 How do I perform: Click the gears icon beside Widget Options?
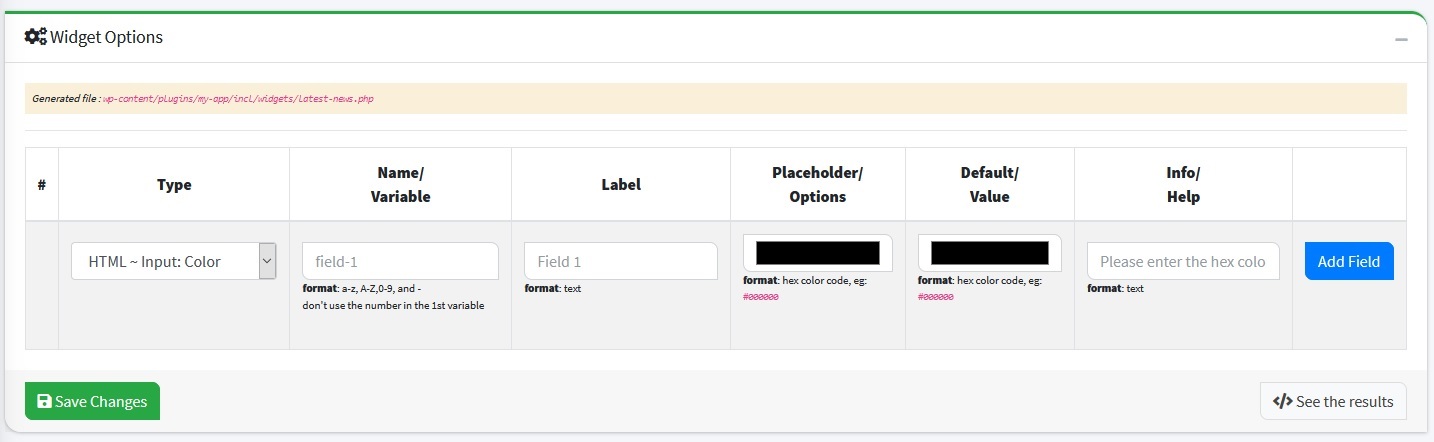coord(35,37)
